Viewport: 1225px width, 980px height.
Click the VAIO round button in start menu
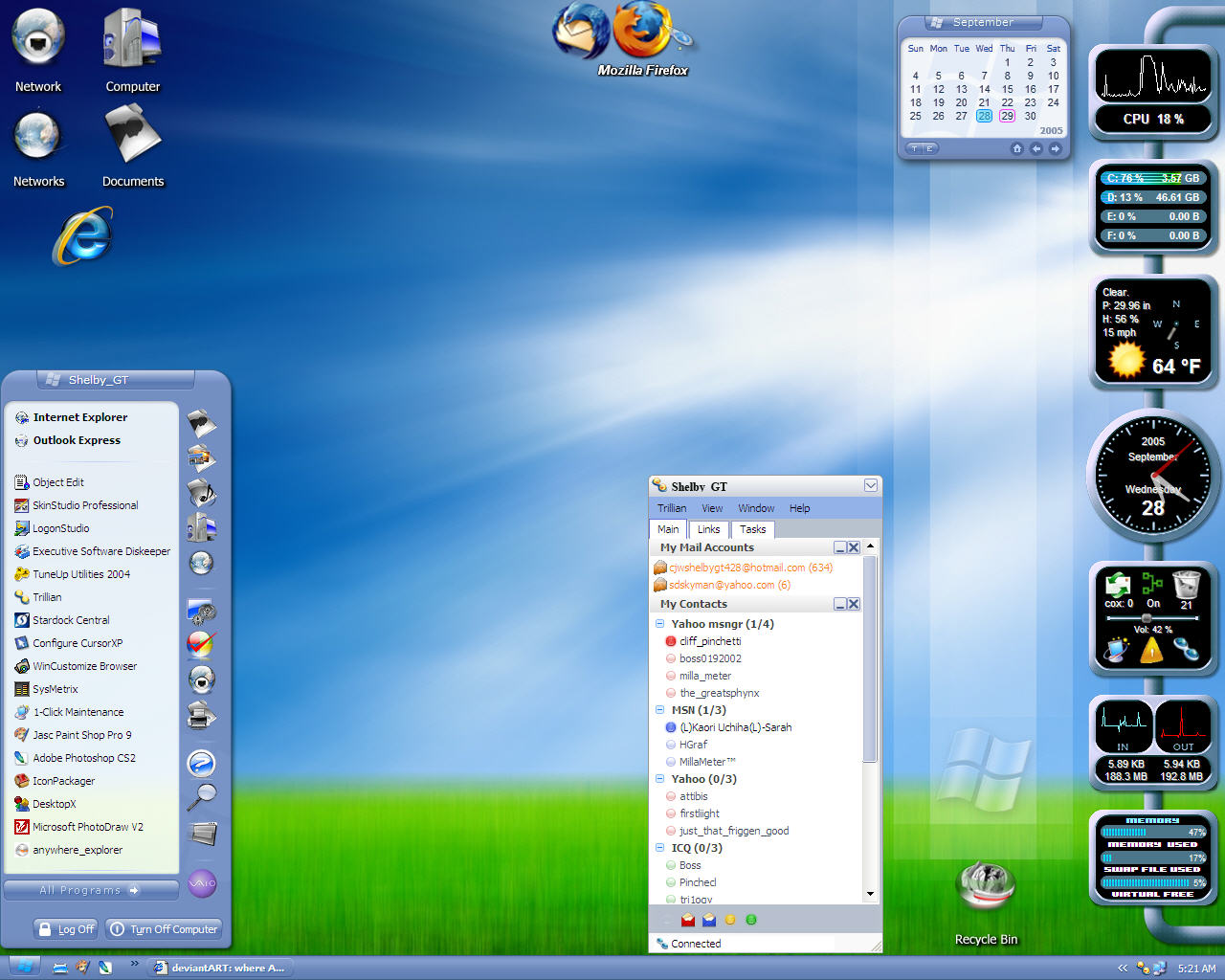[x=201, y=882]
